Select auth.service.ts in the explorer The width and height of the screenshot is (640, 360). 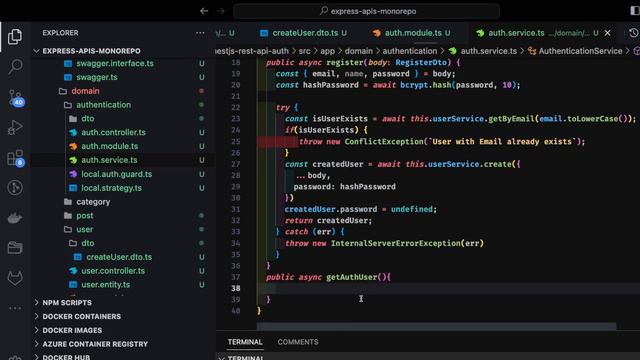click(x=109, y=160)
